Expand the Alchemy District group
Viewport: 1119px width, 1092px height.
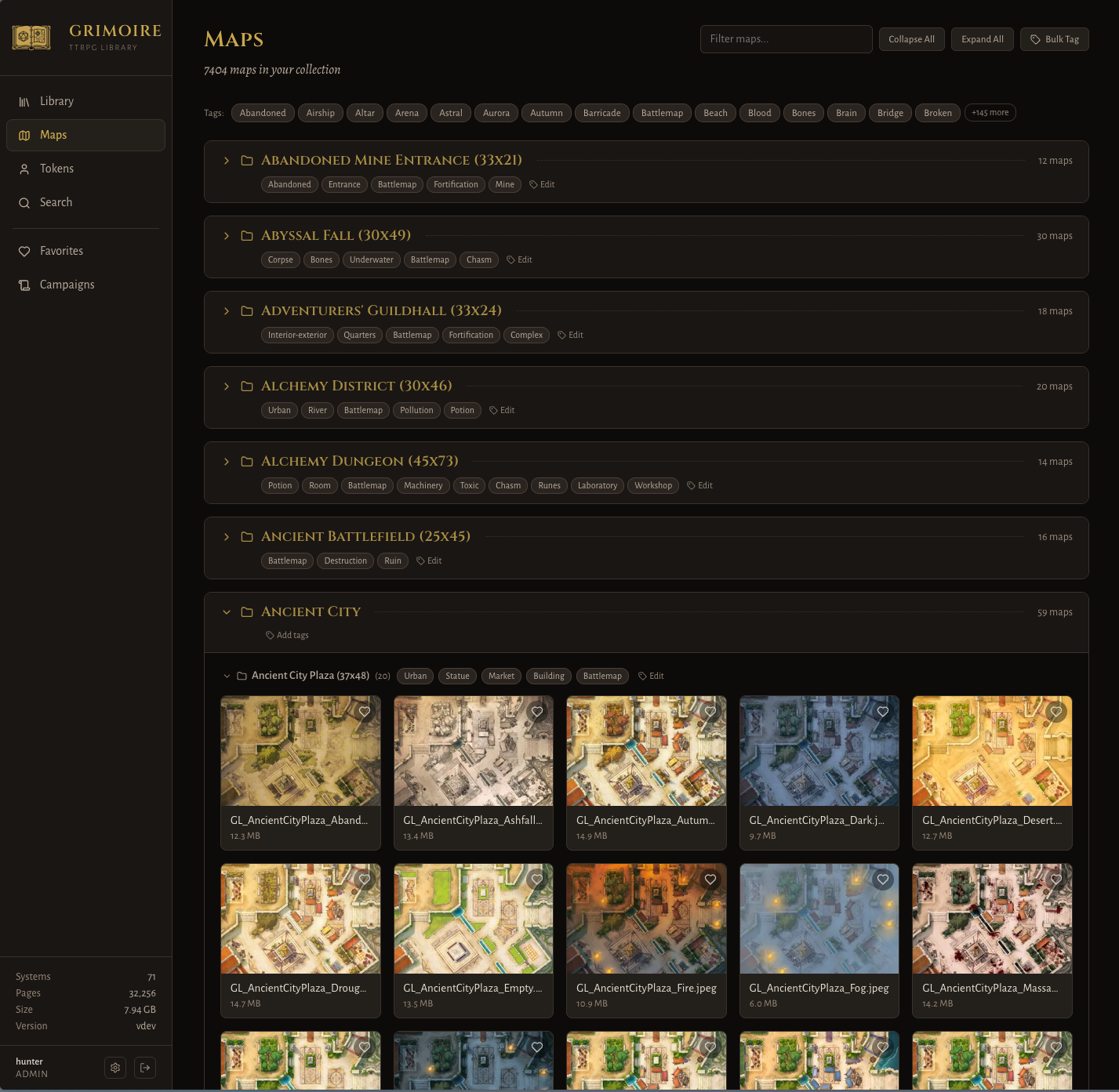pos(227,386)
